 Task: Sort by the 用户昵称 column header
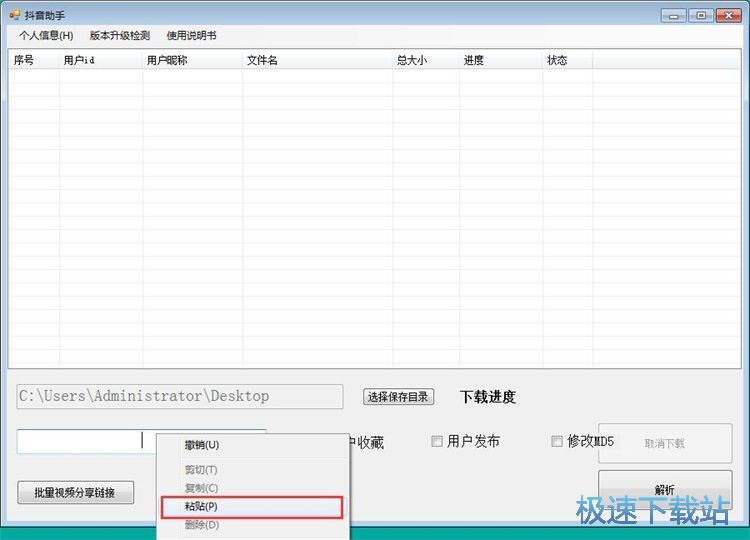click(x=192, y=60)
